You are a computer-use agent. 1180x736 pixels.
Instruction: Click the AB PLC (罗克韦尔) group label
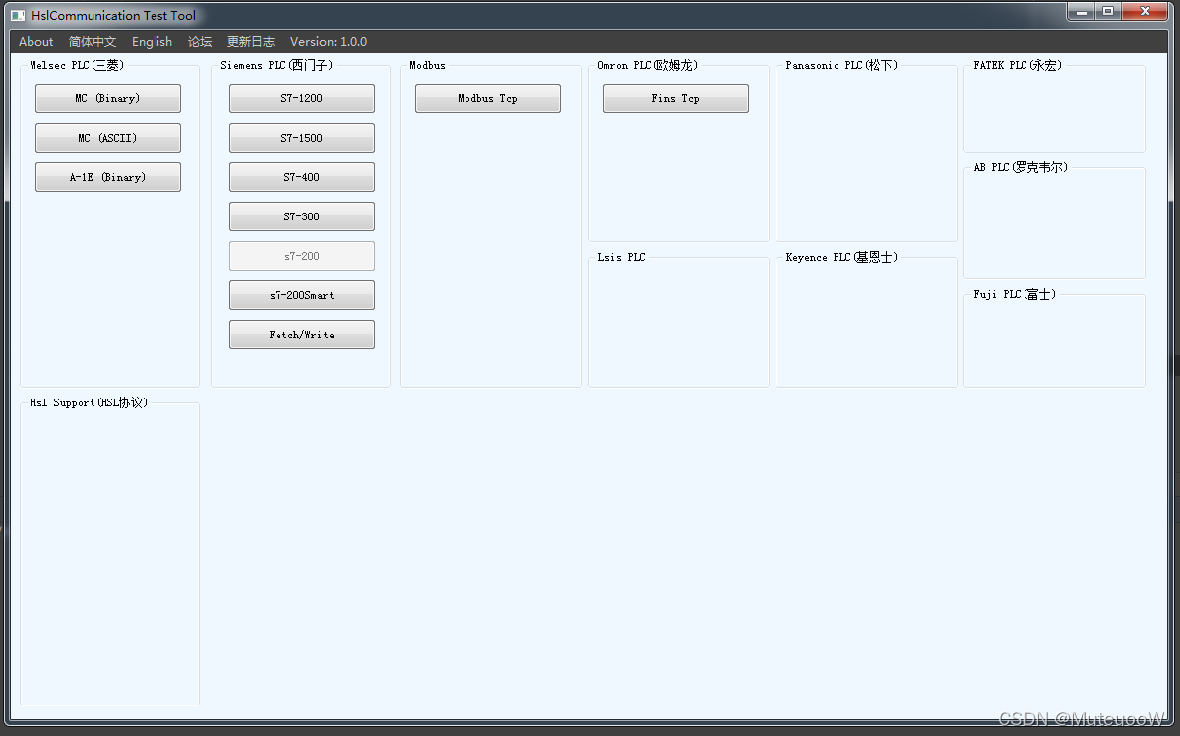tap(1020, 167)
